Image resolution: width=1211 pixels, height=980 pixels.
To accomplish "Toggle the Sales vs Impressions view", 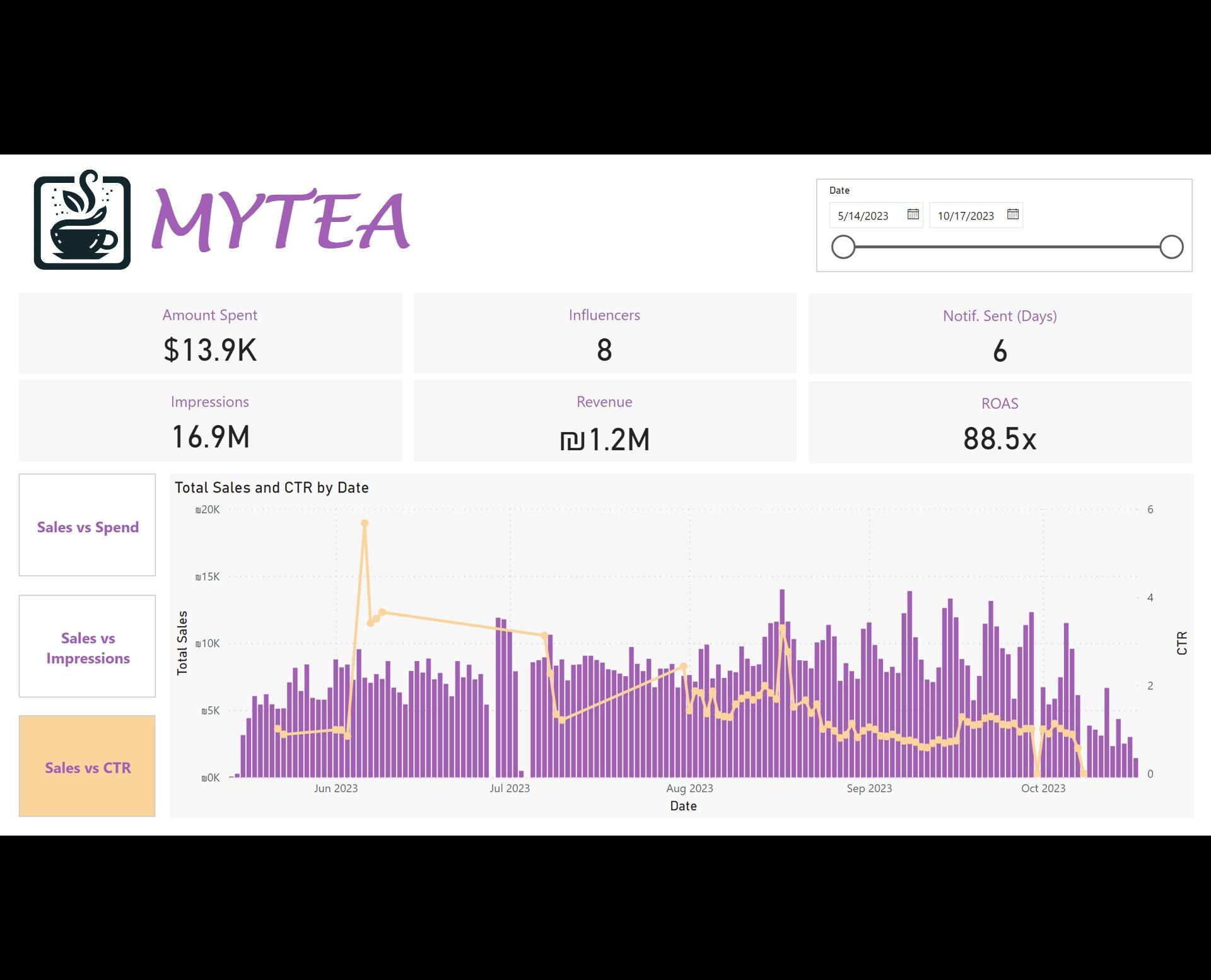I will coord(88,648).
